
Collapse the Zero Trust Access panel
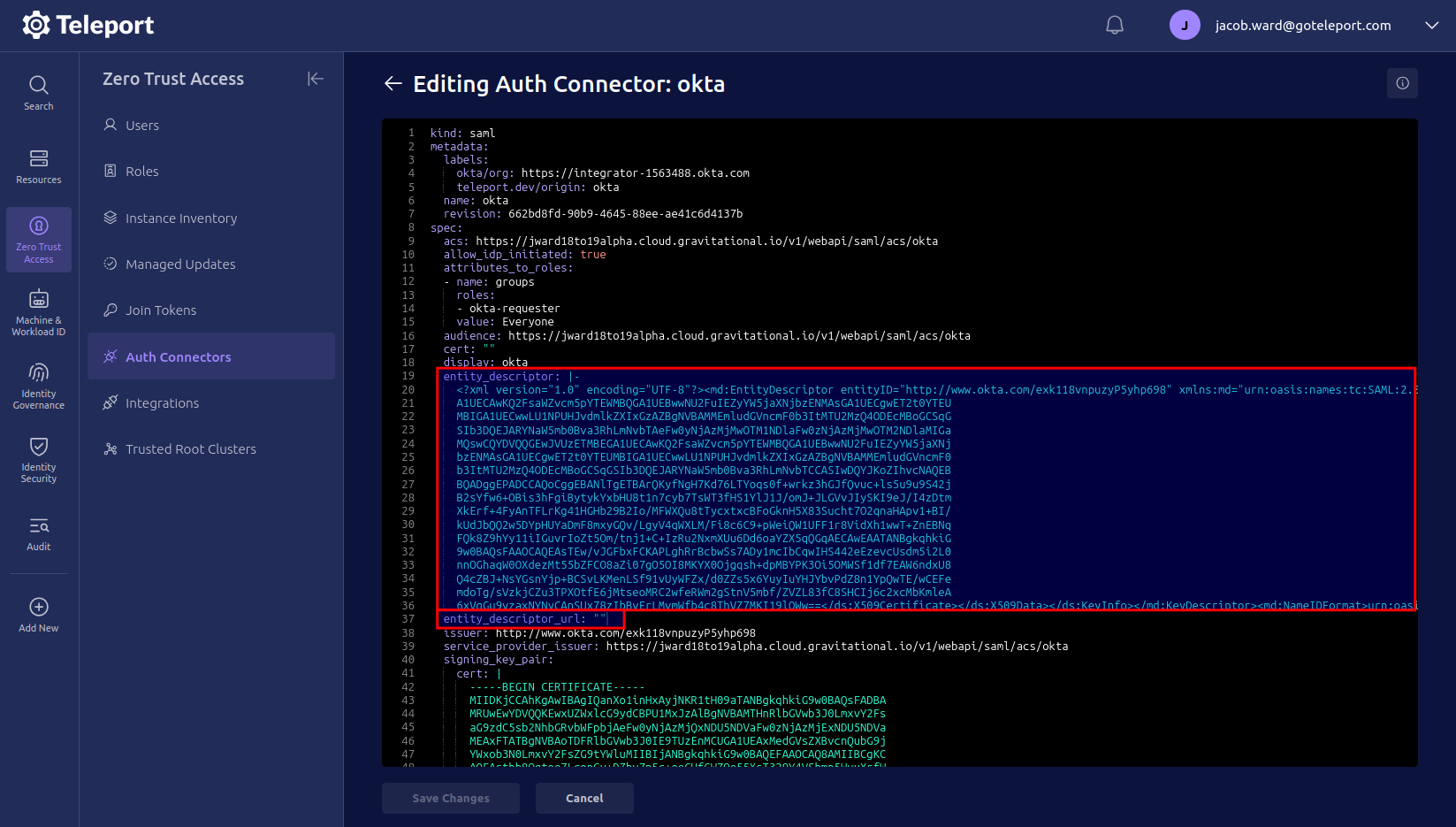click(x=316, y=79)
